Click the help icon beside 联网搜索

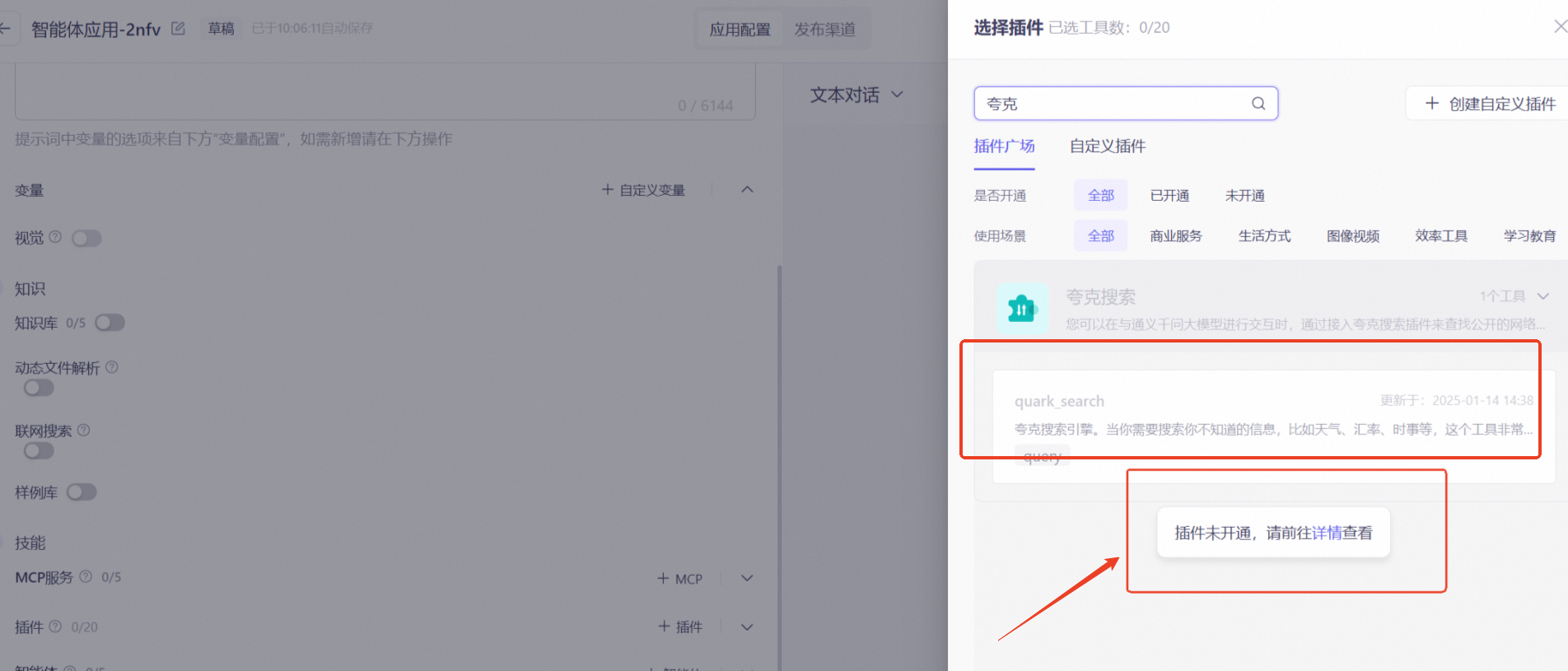pos(84,430)
